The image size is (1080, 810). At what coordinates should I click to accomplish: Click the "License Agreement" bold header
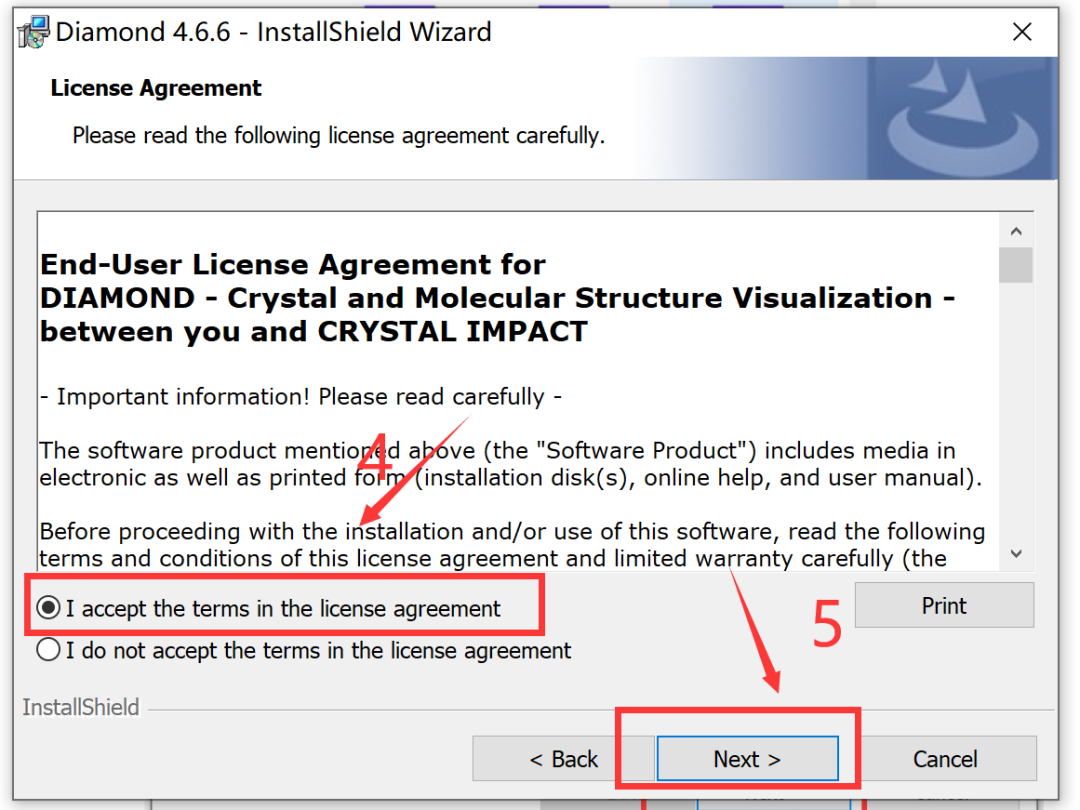click(156, 88)
